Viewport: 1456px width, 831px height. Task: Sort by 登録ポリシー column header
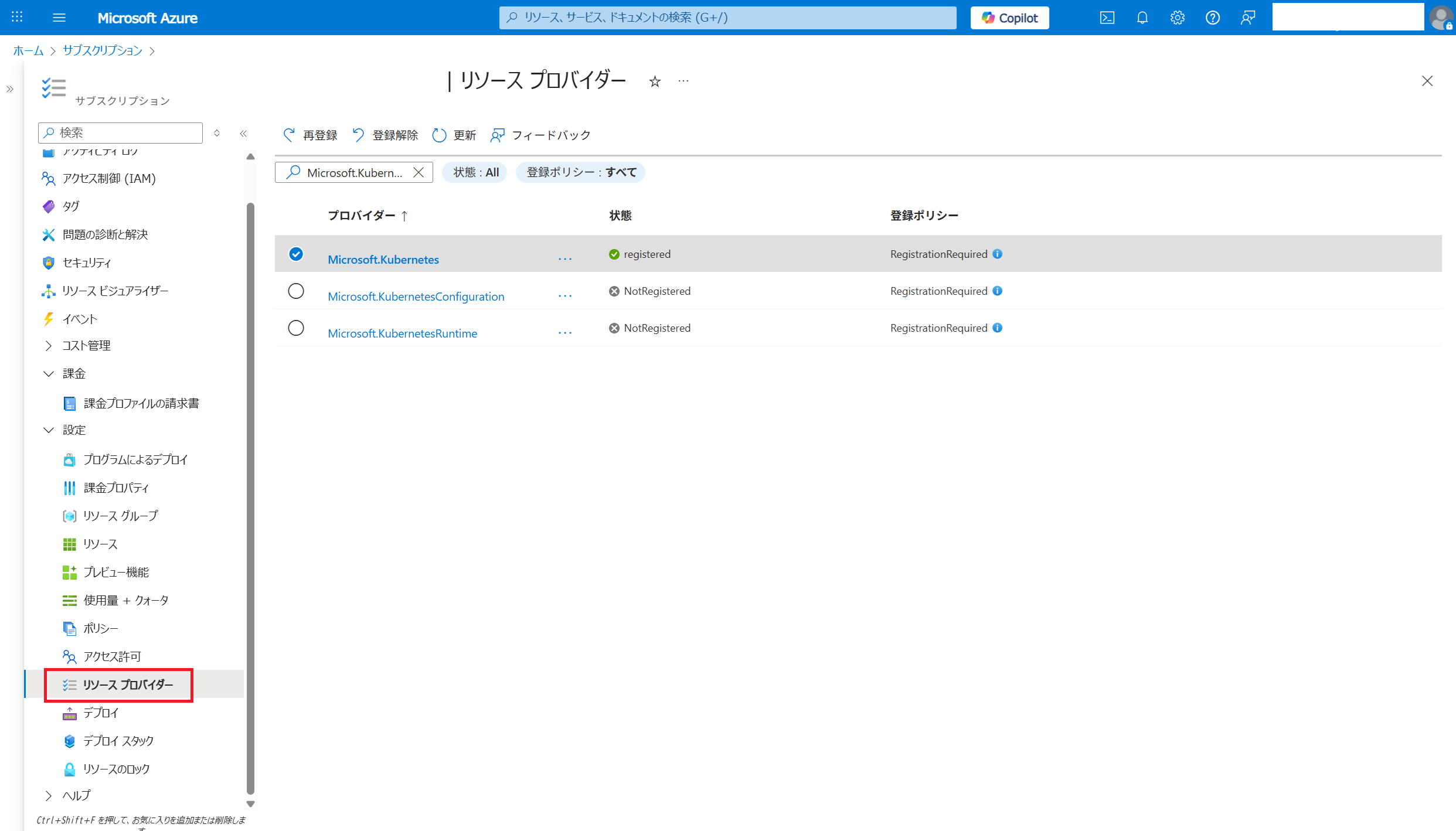pyautogui.click(x=924, y=216)
